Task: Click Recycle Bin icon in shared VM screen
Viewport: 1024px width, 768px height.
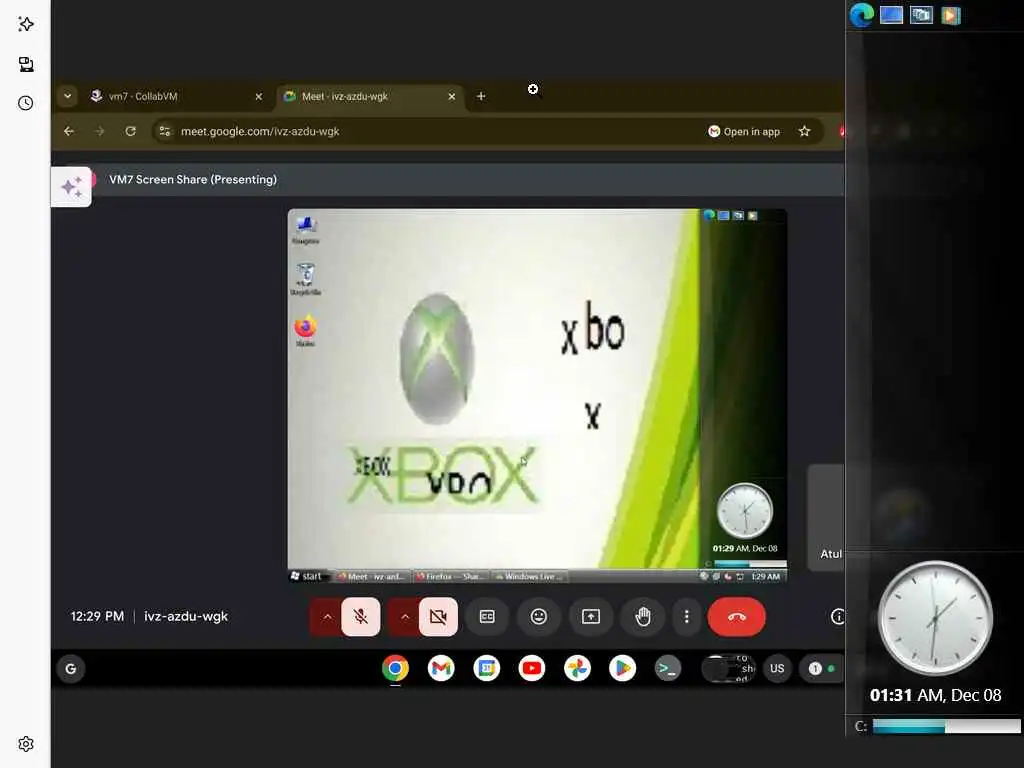Action: 306,279
